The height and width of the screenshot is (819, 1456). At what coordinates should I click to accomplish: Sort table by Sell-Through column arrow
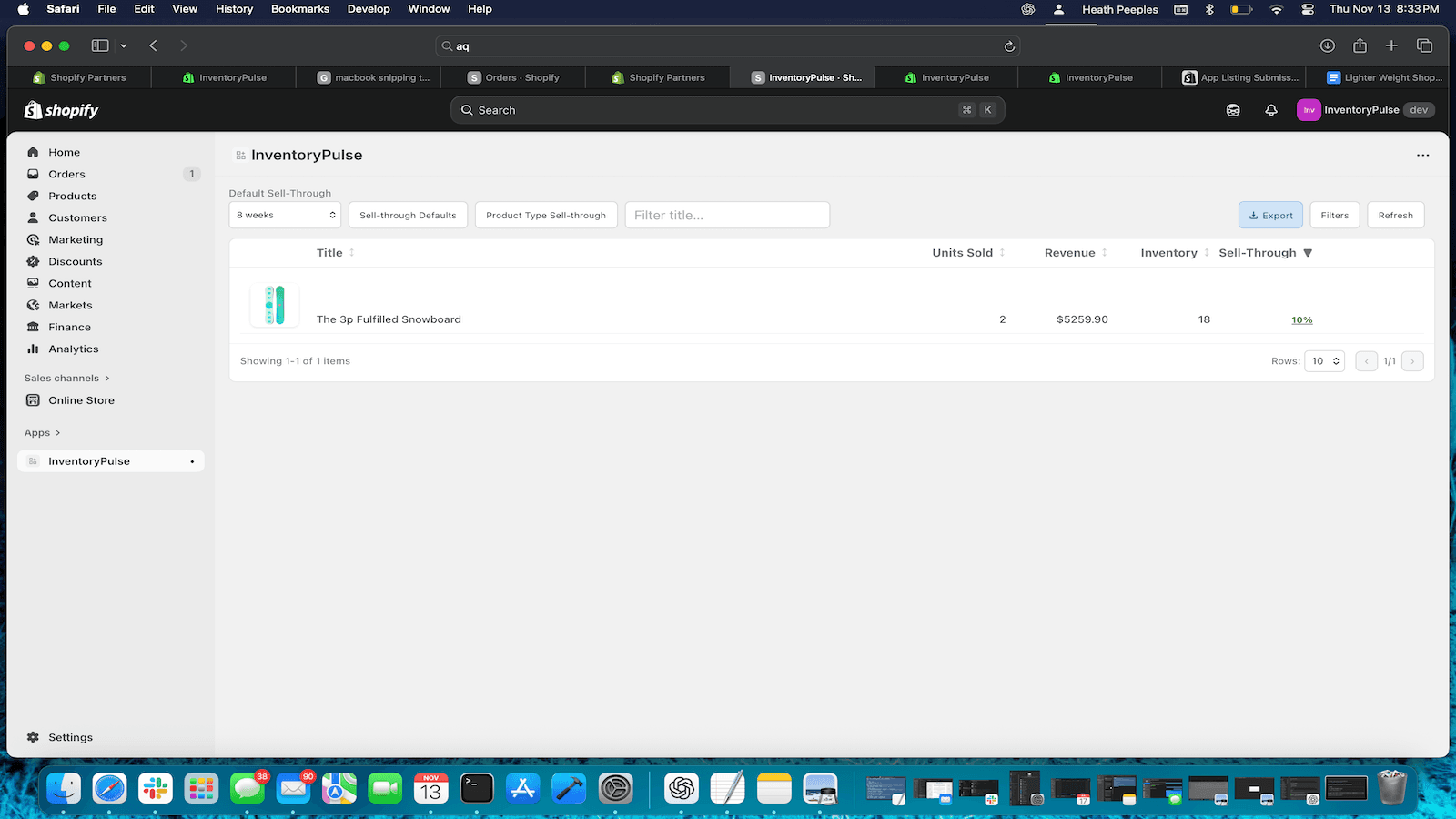pos(1308,253)
